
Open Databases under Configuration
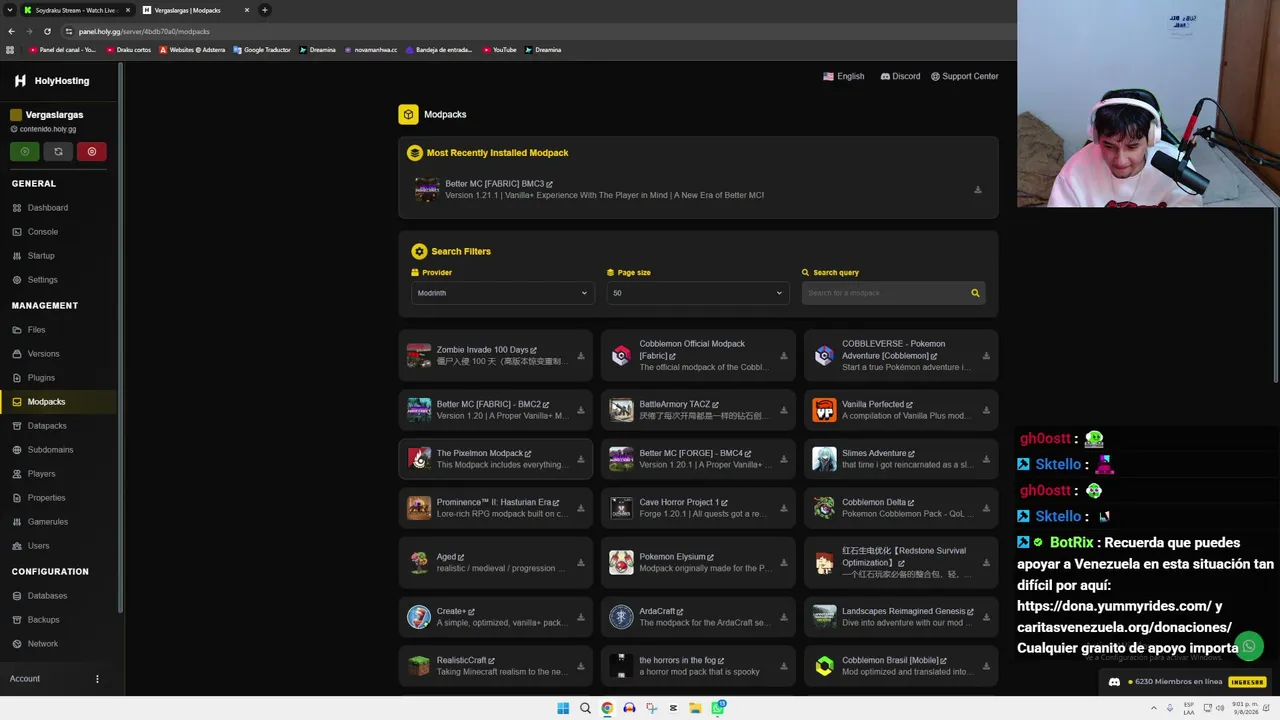pos(47,596)
